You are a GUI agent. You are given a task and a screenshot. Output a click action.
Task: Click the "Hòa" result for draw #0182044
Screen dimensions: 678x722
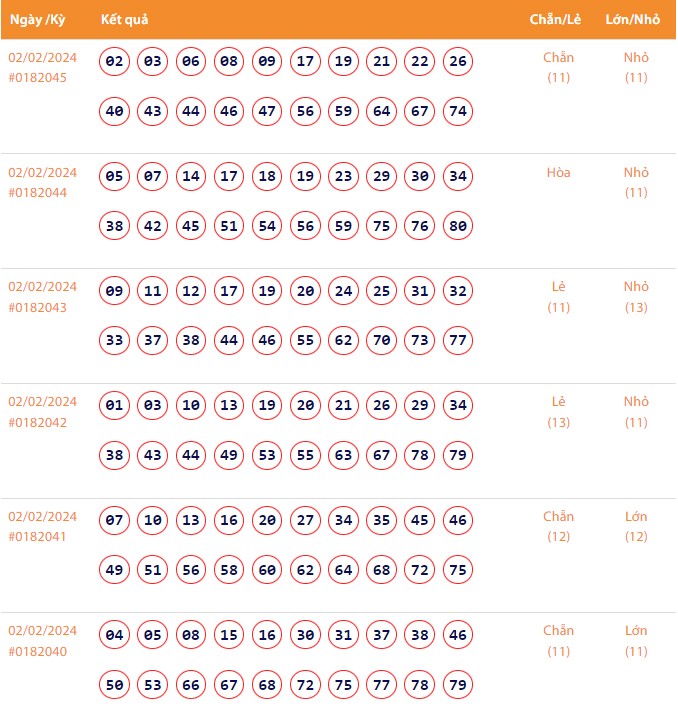click(x=558, y=173)
